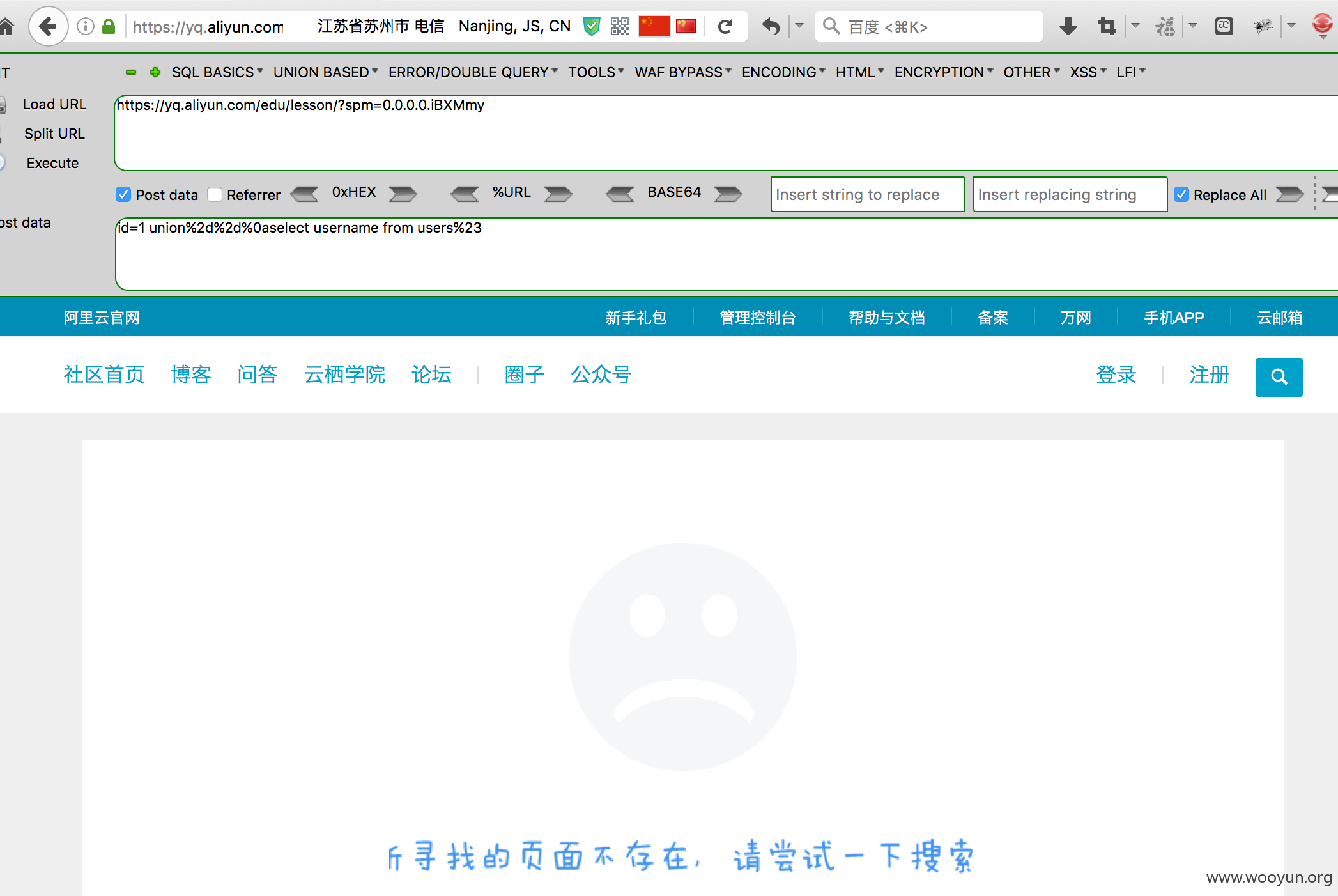Screen dimensions: 1338x896
Task: Open the 登录 login link
Action: pyautogui.click(x=1116, y=375)
